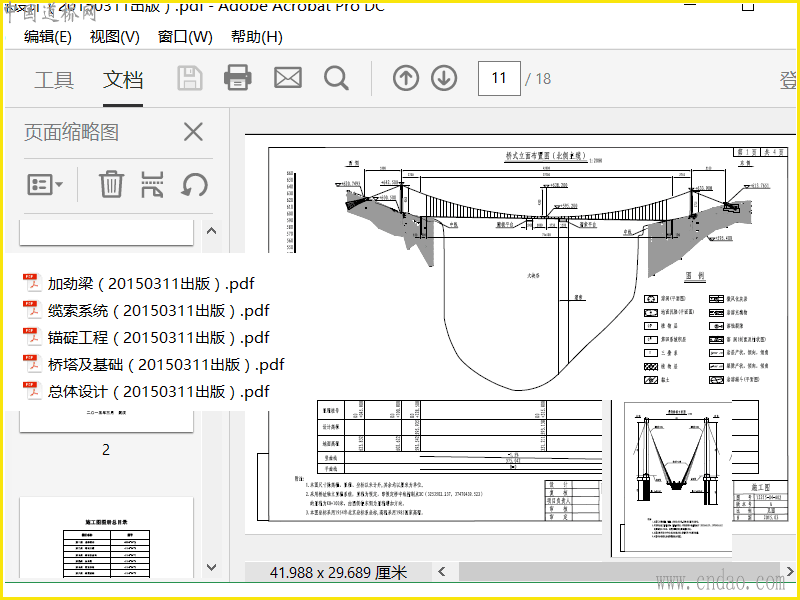Open the page insert/extract icon
Viewport: 800px width, 600px height.
(x=152, y=184)
